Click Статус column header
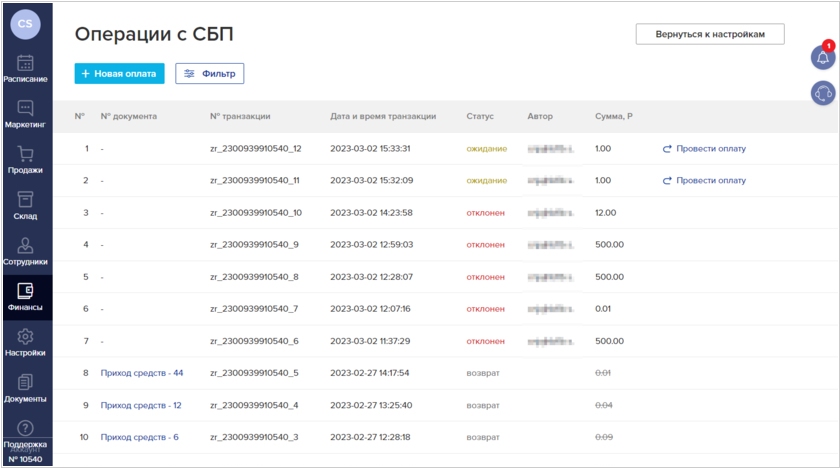The image size is (840, 468). point(480,116)
